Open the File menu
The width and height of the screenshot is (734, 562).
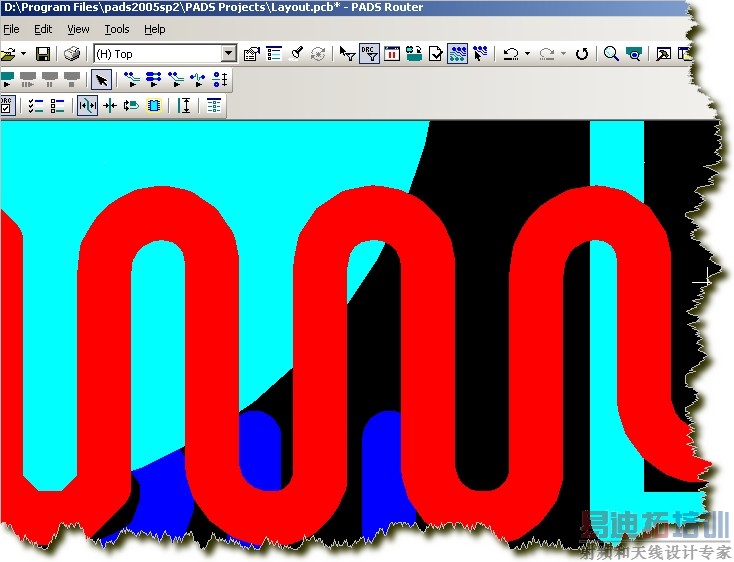[x=11, y=29]
